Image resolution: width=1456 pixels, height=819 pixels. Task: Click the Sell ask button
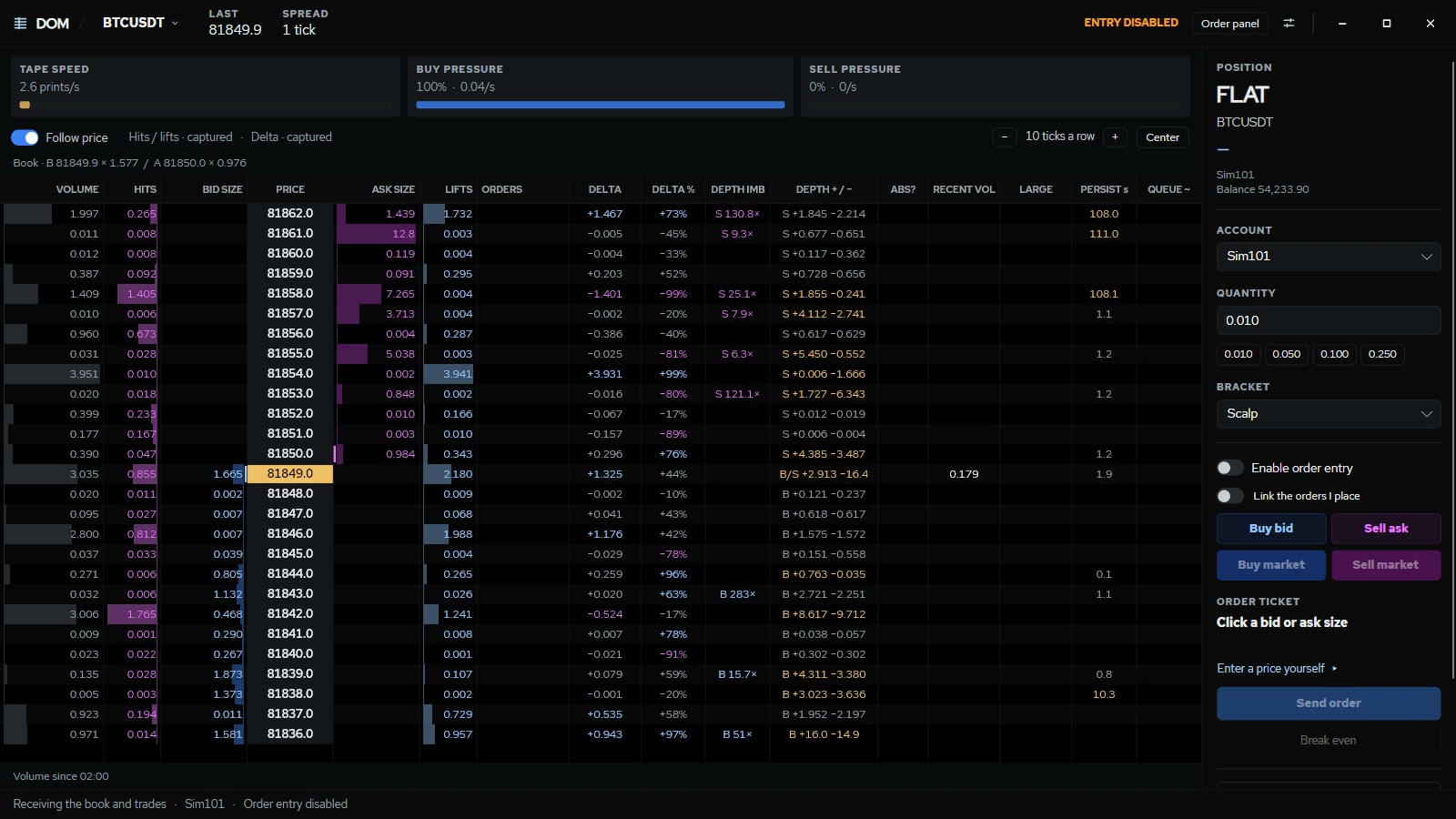pyautogui.click(x=1386, y=529)
